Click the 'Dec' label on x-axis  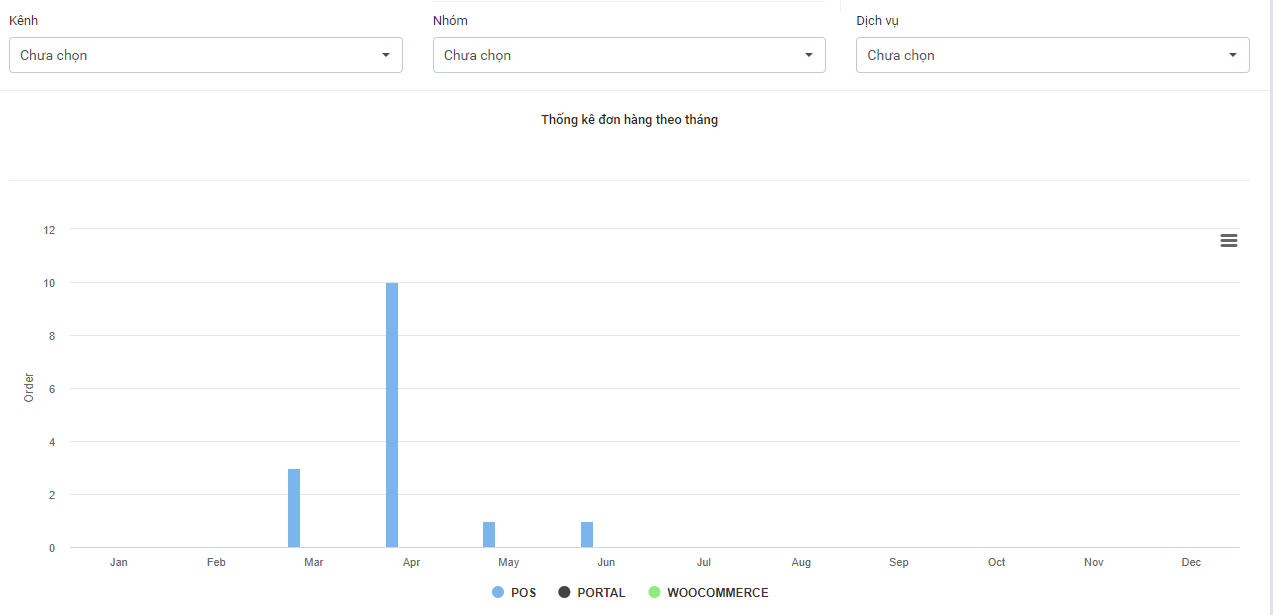click(x=1191, y=563)
